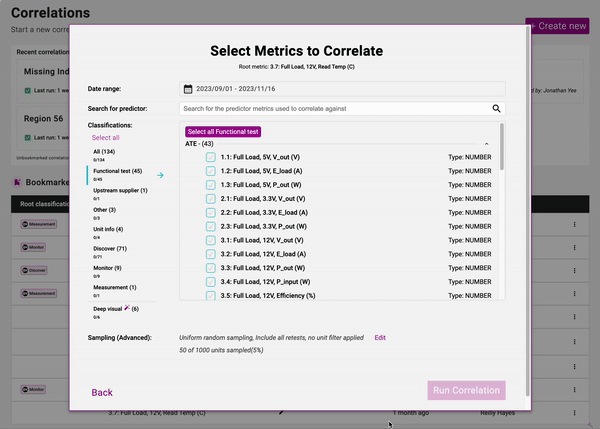The width and height of the screenshot is (600, 429).
Task: Click the Uniform random sampling description
Action: coord(271,338)
